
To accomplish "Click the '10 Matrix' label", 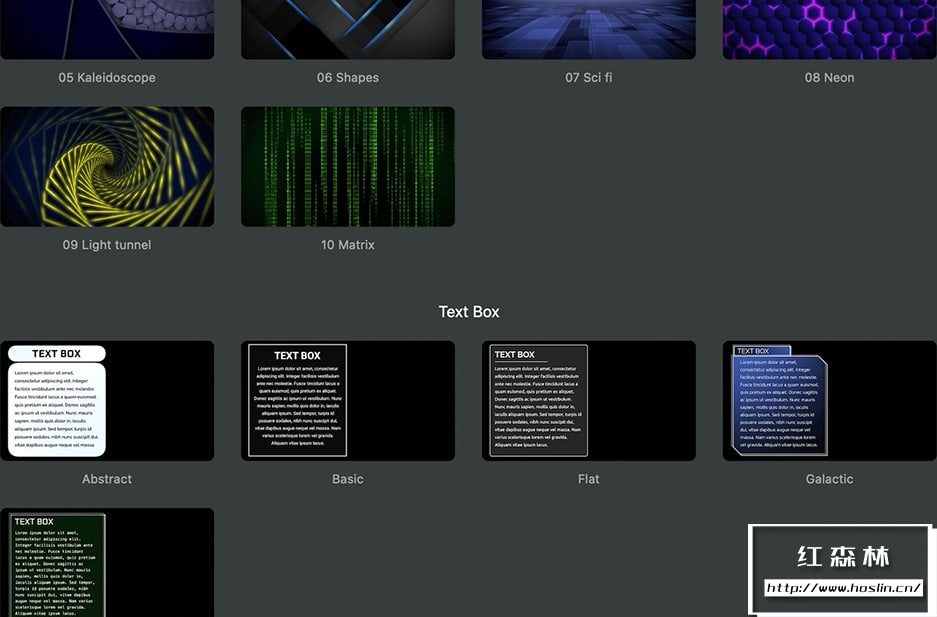I will coord(348,245).
